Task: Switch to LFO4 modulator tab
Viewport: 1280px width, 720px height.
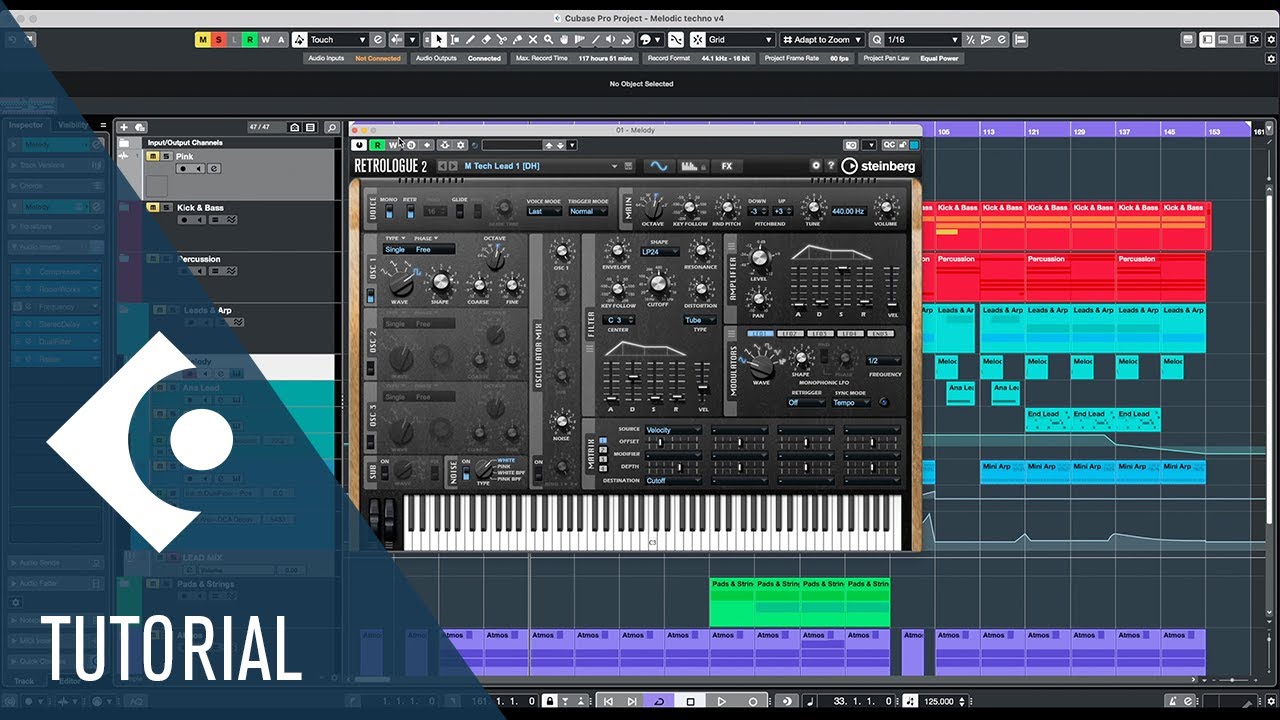Action: [x=852, y=333]
